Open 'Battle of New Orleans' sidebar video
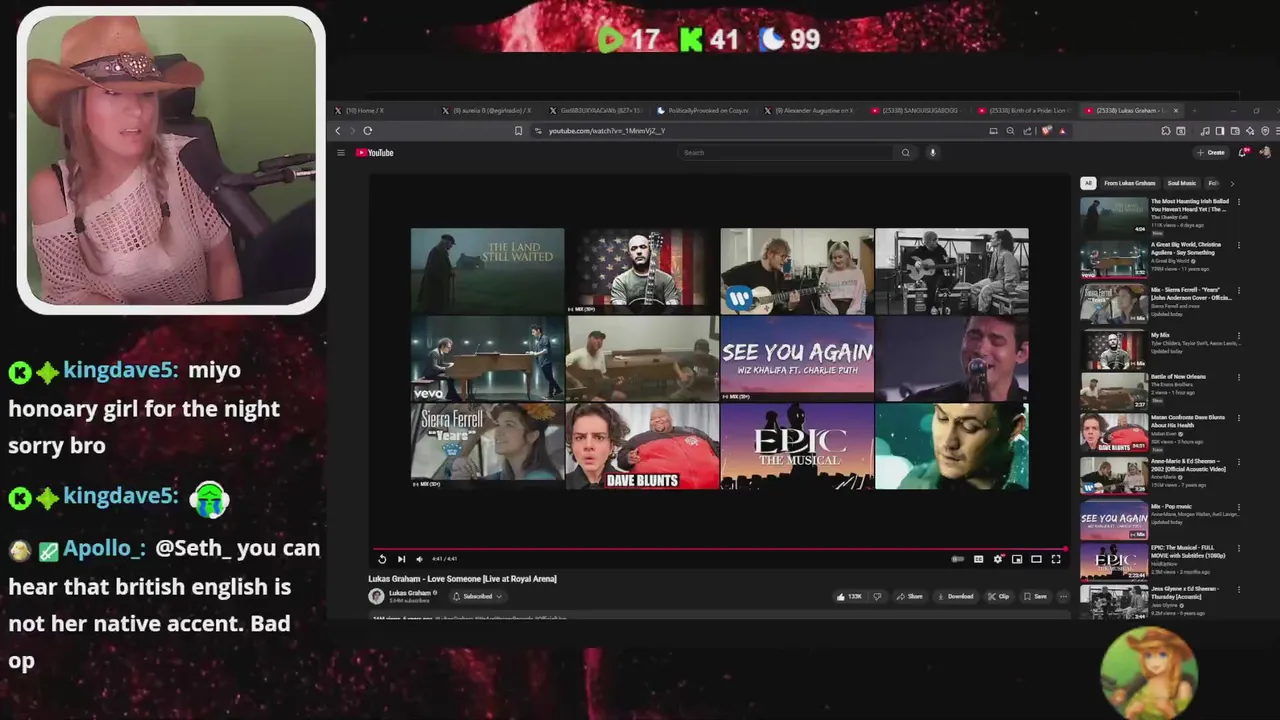Viewport: 1280px width, 720px height. tap(1159, 390)
